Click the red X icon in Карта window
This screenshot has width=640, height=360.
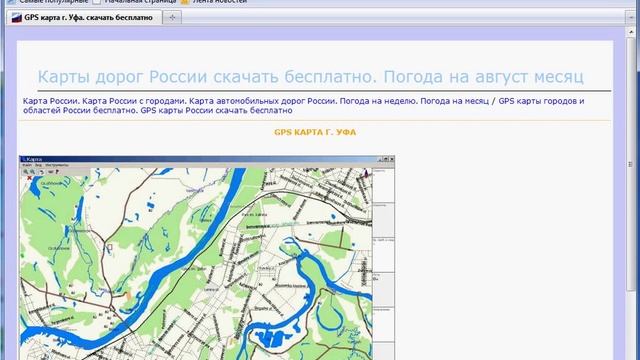pyautogui.click(x=29, y=178)
